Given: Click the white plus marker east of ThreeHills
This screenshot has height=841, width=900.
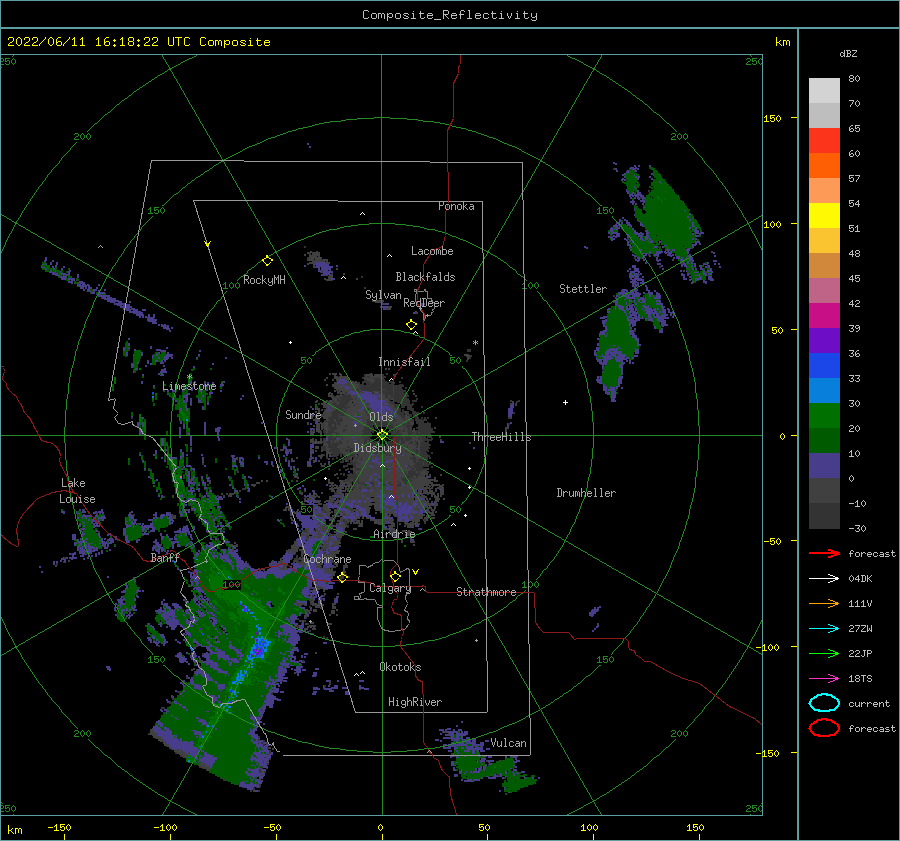Looking at the screenshot, I should pyautogui.click(x=565, y=402).
